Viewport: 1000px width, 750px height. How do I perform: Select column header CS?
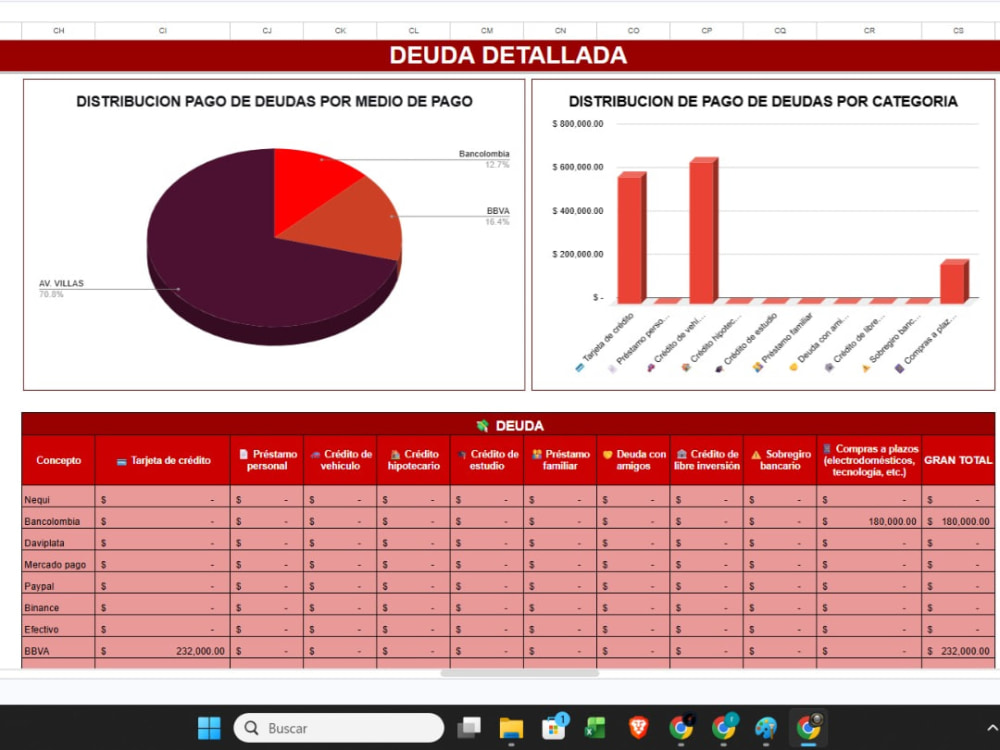tap(958, 31)
